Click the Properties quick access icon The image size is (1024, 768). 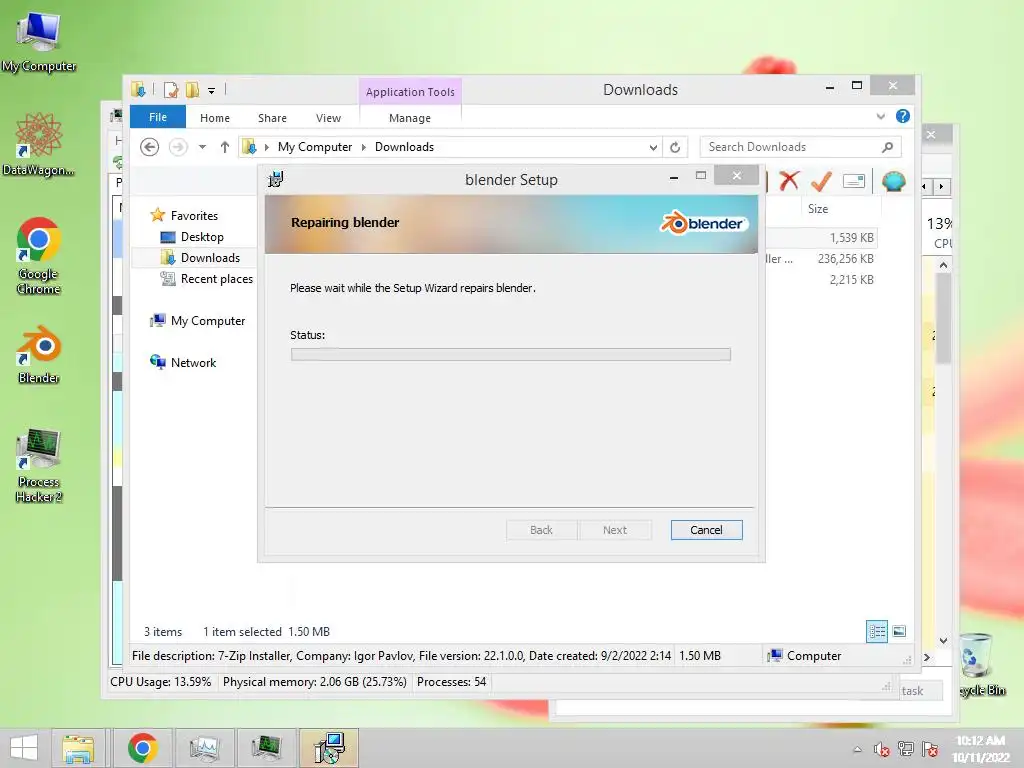(171, 90)
